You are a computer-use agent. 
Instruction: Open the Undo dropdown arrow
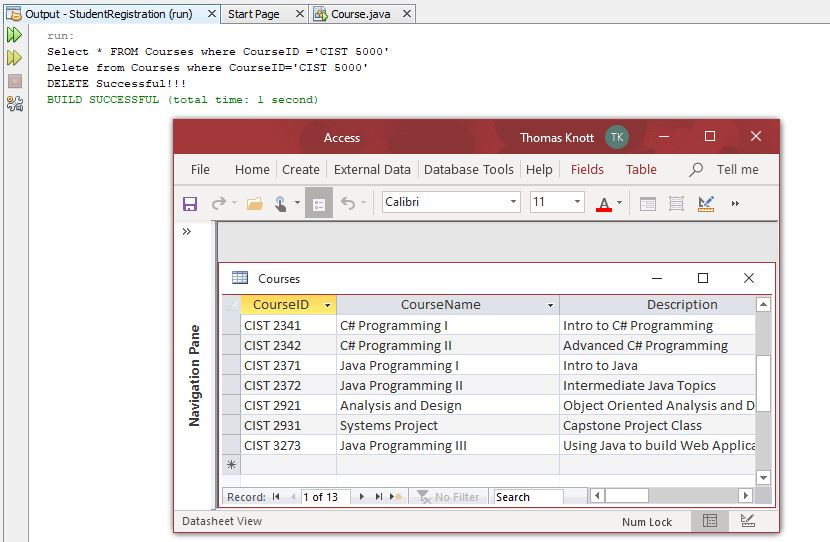(363, 202)
